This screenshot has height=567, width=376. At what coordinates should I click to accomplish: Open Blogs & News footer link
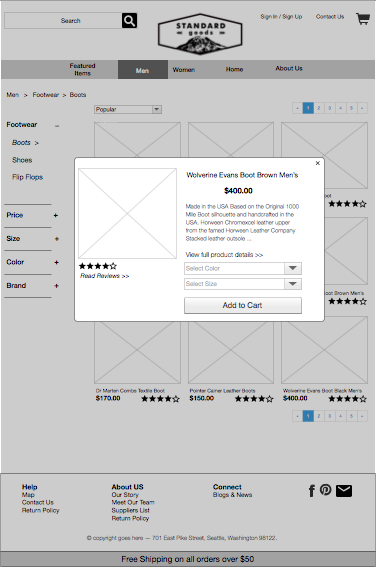tap(232, 495)
